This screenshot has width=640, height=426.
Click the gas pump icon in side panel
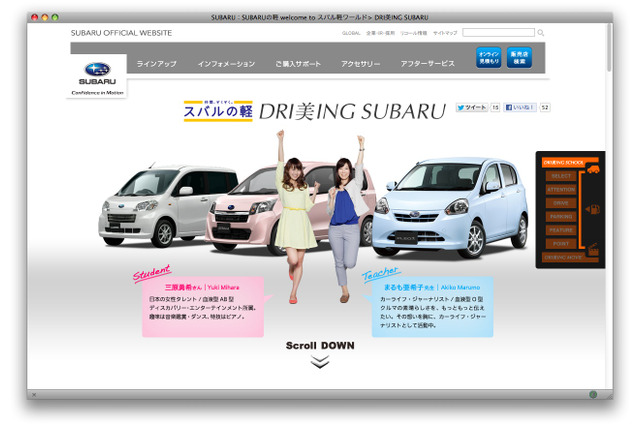(593, 209)
